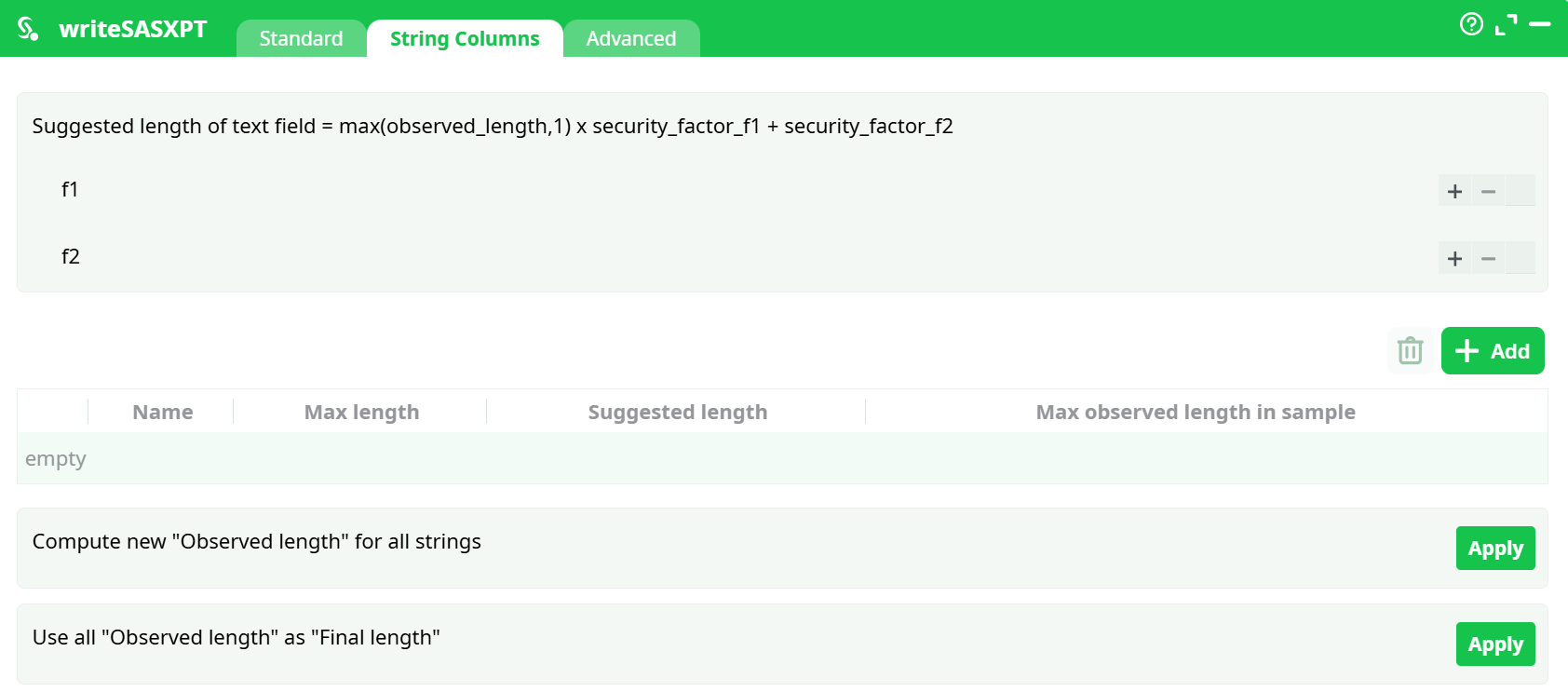This screenshot has width=1568, height=692.
Task: Click the Name column header
Action: (162, 412)
